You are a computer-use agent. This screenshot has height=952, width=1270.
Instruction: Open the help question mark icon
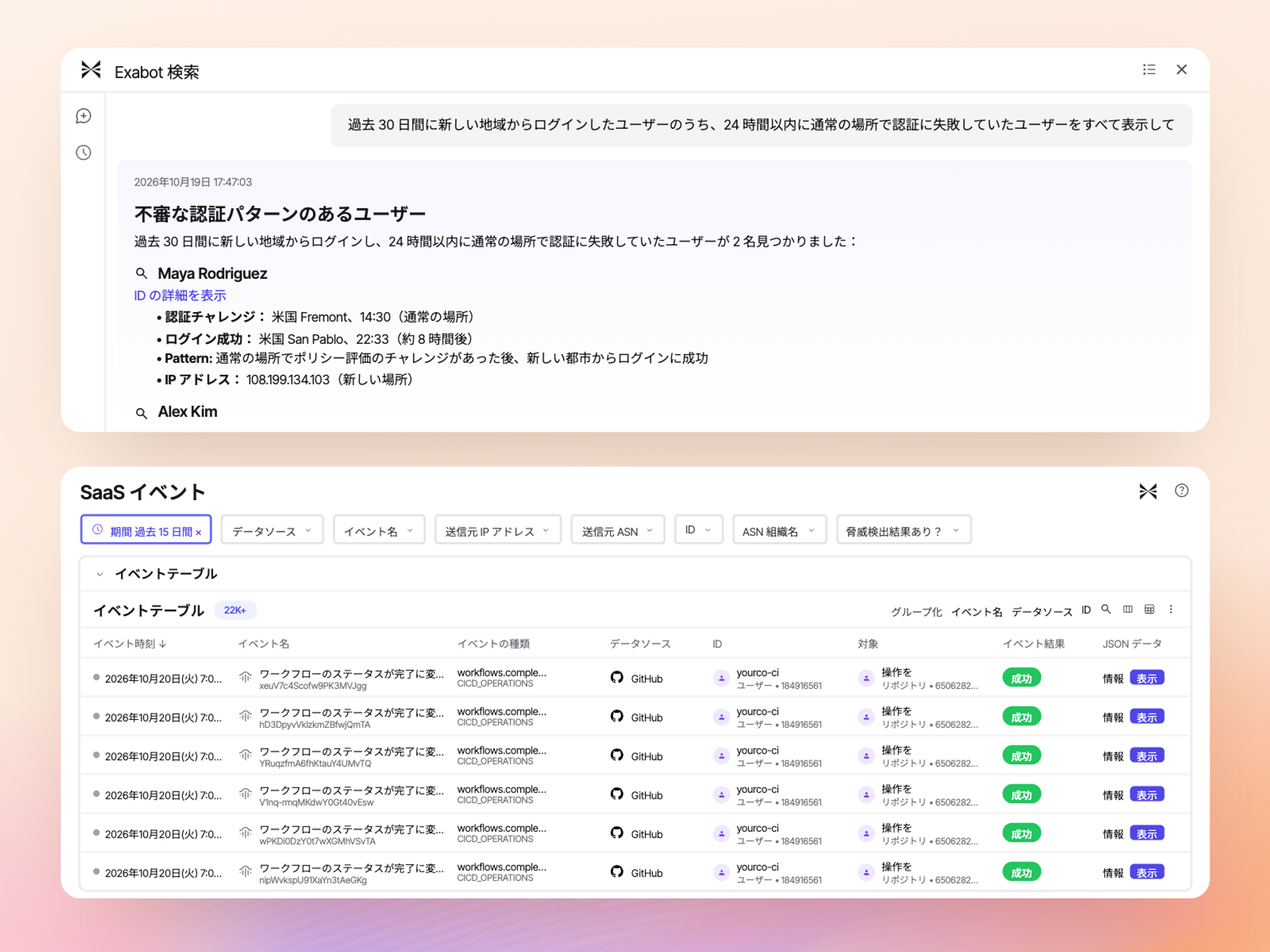pyautogui.click(x=1181, y=491)
